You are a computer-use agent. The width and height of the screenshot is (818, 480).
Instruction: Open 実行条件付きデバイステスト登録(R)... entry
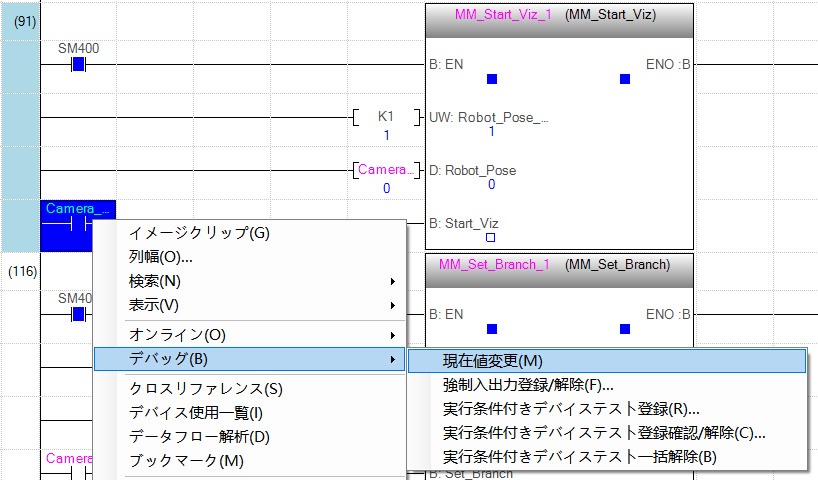571,409
